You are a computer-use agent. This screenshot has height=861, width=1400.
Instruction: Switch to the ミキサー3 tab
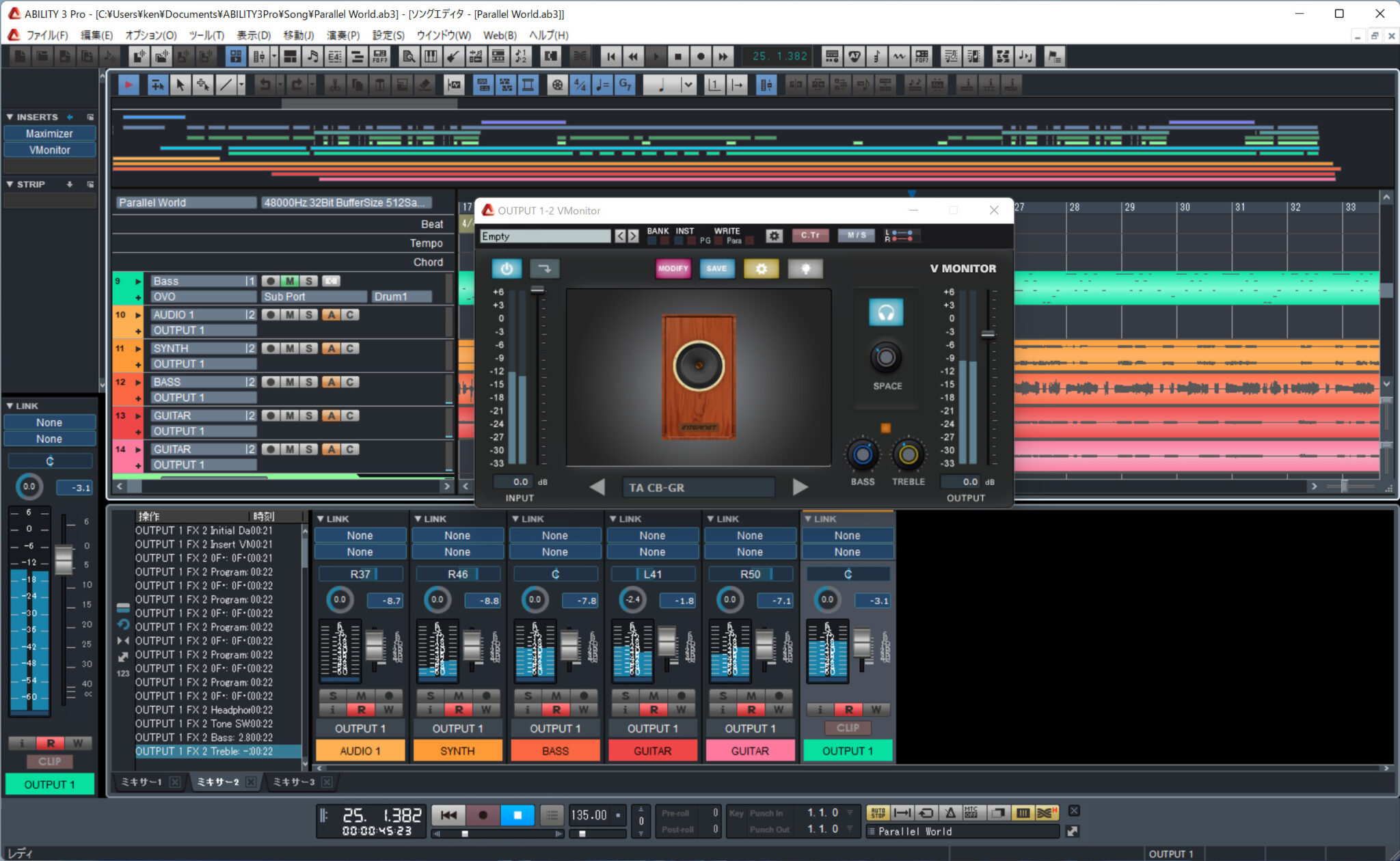tap(294, 782)
